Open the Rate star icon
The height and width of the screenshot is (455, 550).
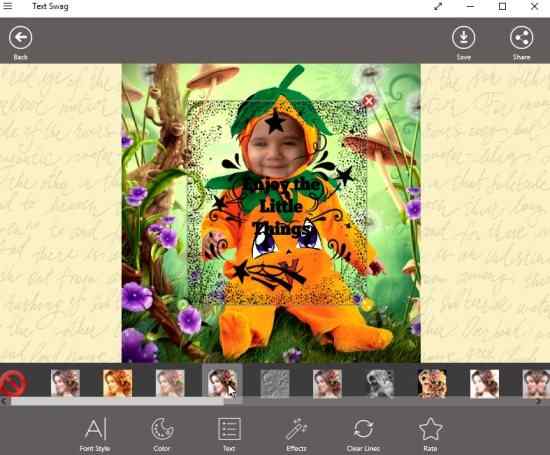tap(430, 429)
